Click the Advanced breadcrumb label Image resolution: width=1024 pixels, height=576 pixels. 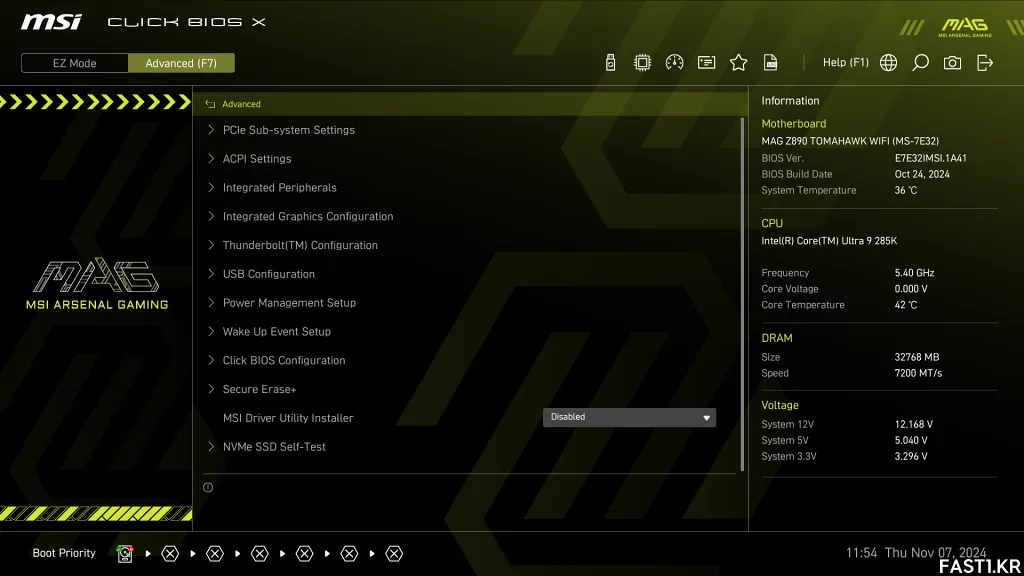[241, 104]
